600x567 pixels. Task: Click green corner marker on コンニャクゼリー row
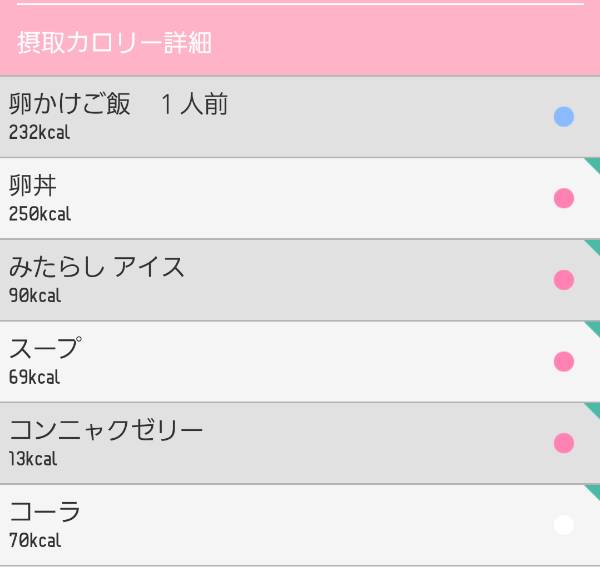pyautogui.click(x=594, y=409)
